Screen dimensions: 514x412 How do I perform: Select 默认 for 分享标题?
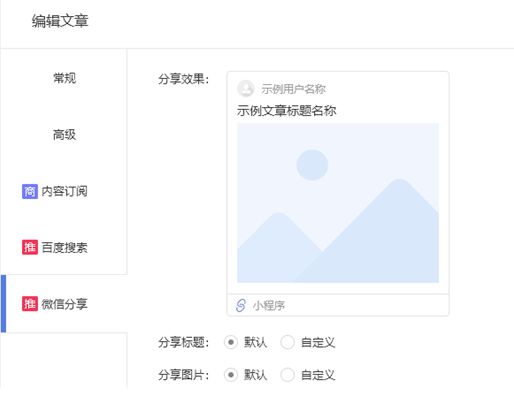[x=231, y=342]
